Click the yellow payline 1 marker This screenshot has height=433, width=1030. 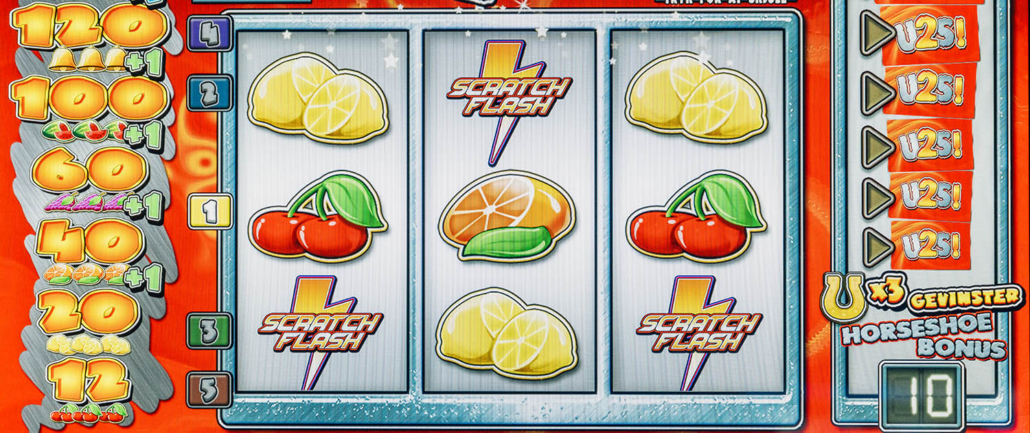(x=210, y=211)
